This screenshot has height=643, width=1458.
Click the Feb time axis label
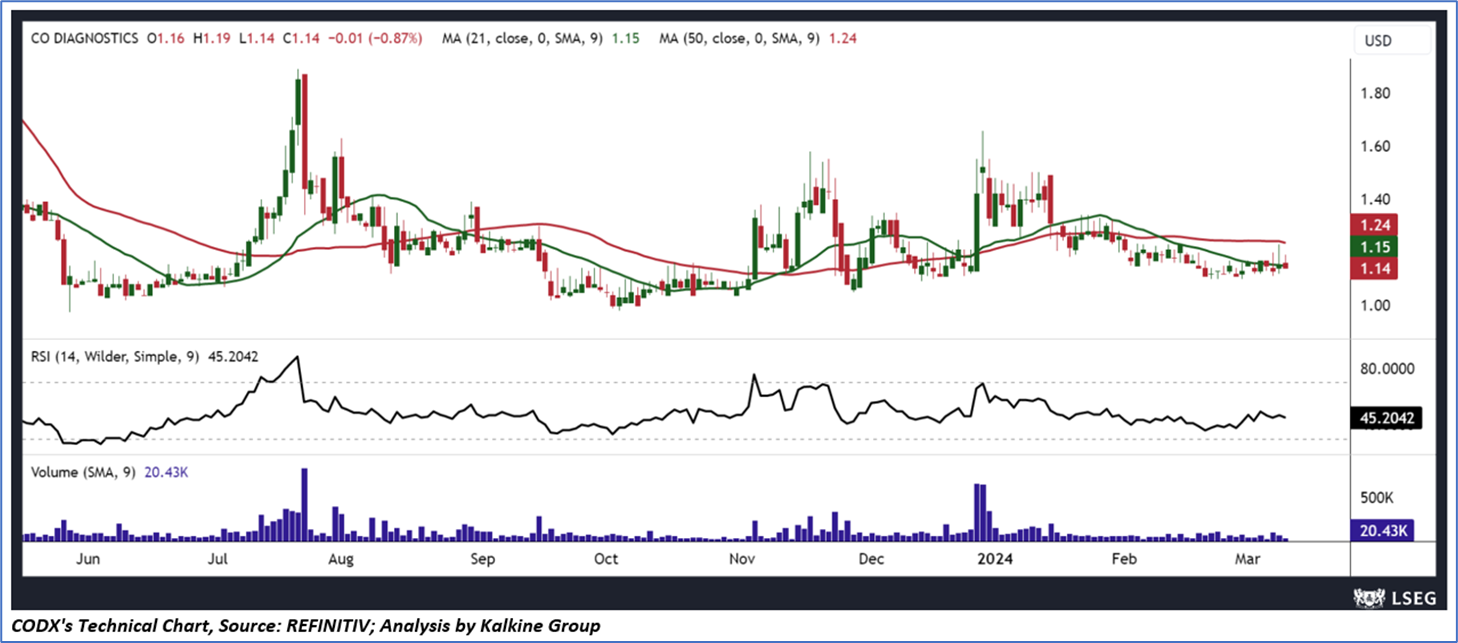1125,559
